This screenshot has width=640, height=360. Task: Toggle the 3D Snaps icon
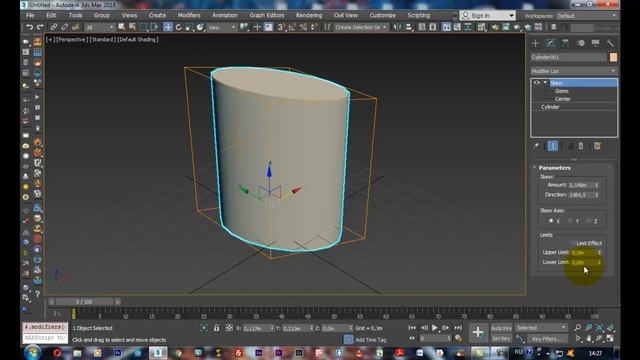tap(281, 27)
